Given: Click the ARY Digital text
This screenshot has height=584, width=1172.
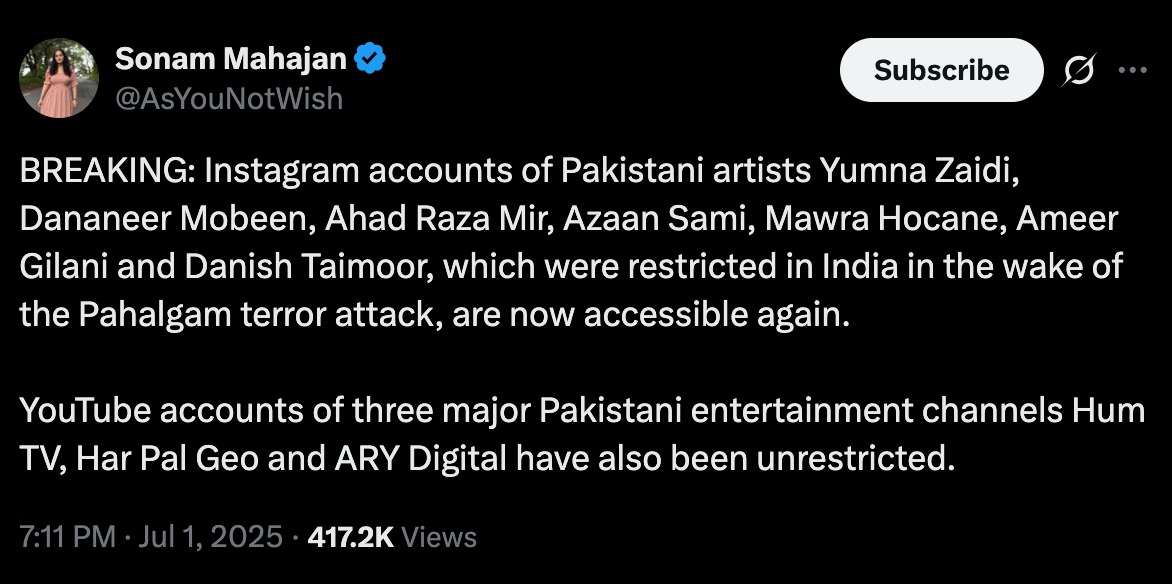Looking at the screenshot, I should click(x=416, y=458).
